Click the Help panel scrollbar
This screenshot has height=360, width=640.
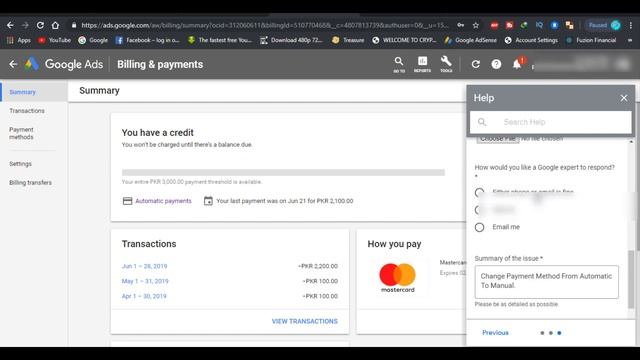(x=631, y=280)
